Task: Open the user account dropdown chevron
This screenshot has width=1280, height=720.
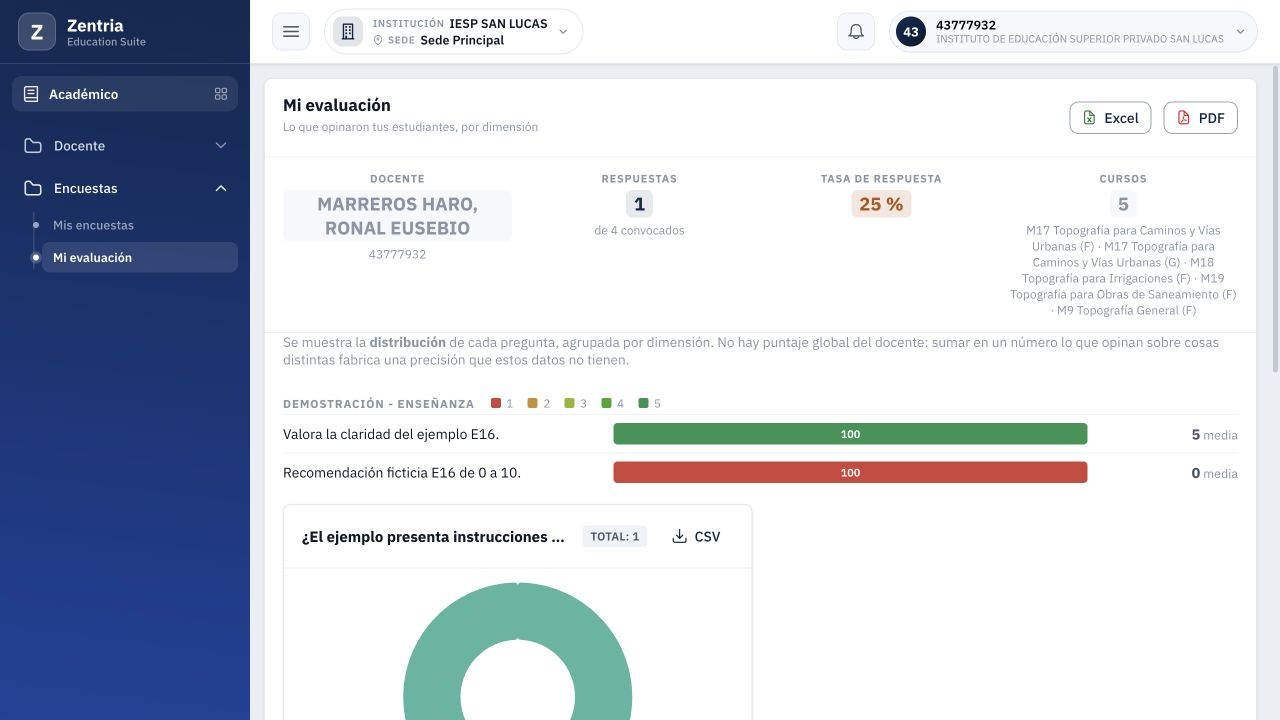Action: [x=1241, y=32]
